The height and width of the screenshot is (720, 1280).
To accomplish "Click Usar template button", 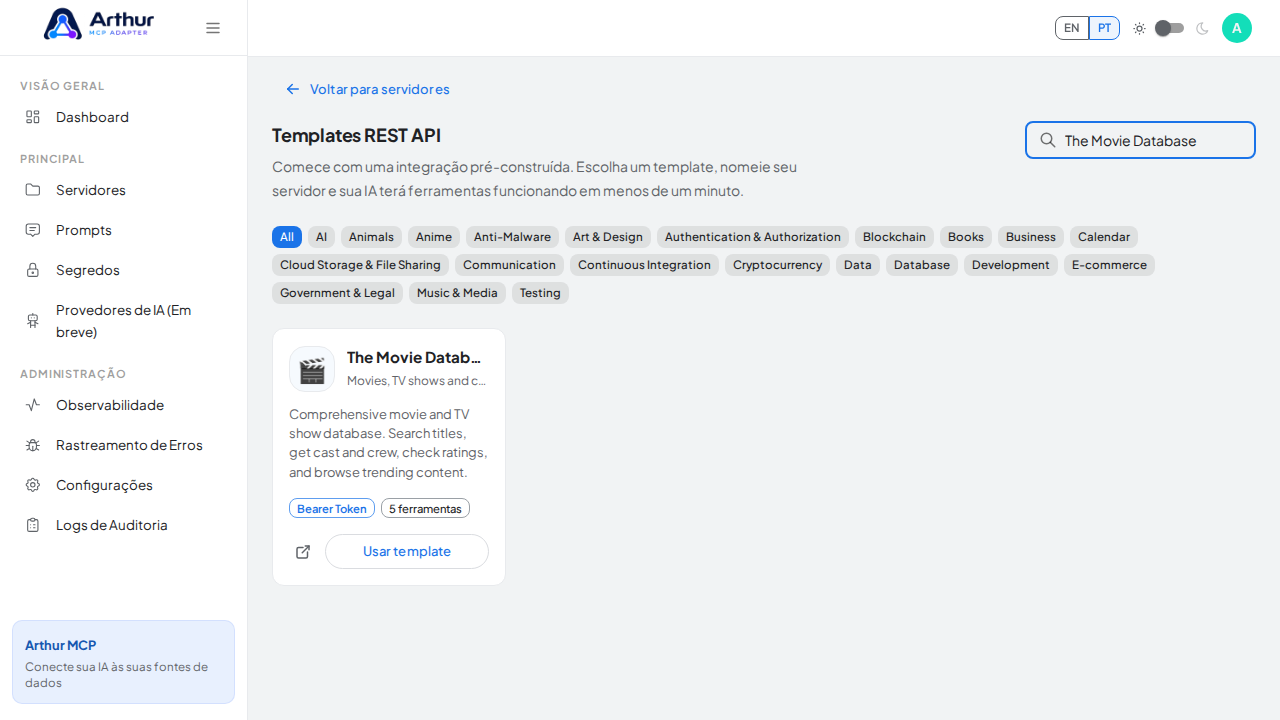I will coord(407,552).
